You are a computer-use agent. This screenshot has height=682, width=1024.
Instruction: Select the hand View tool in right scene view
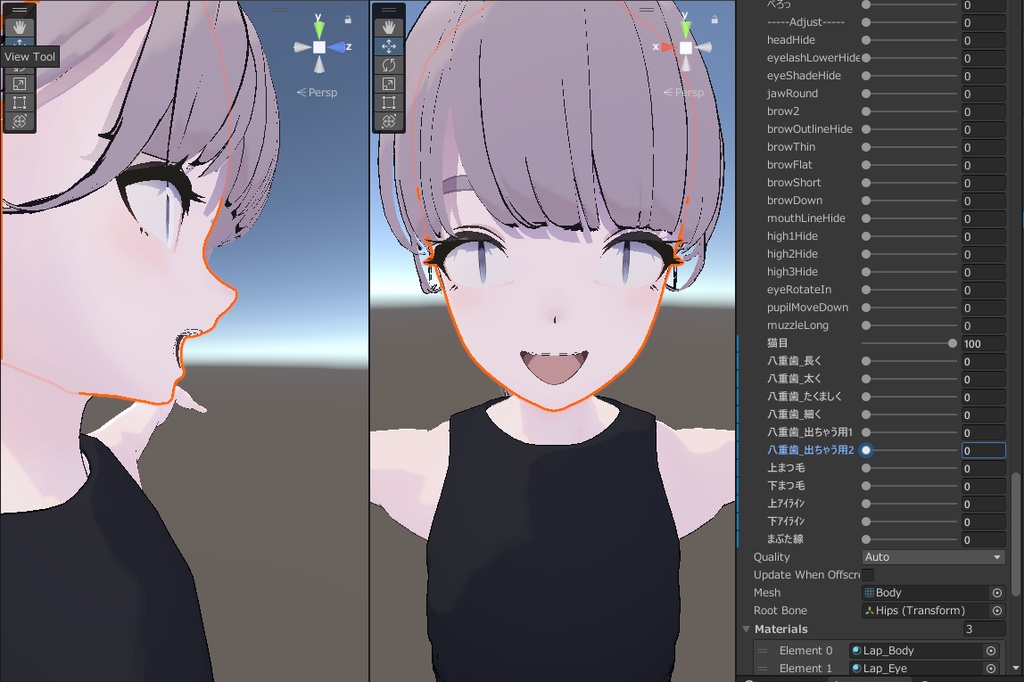389,27
